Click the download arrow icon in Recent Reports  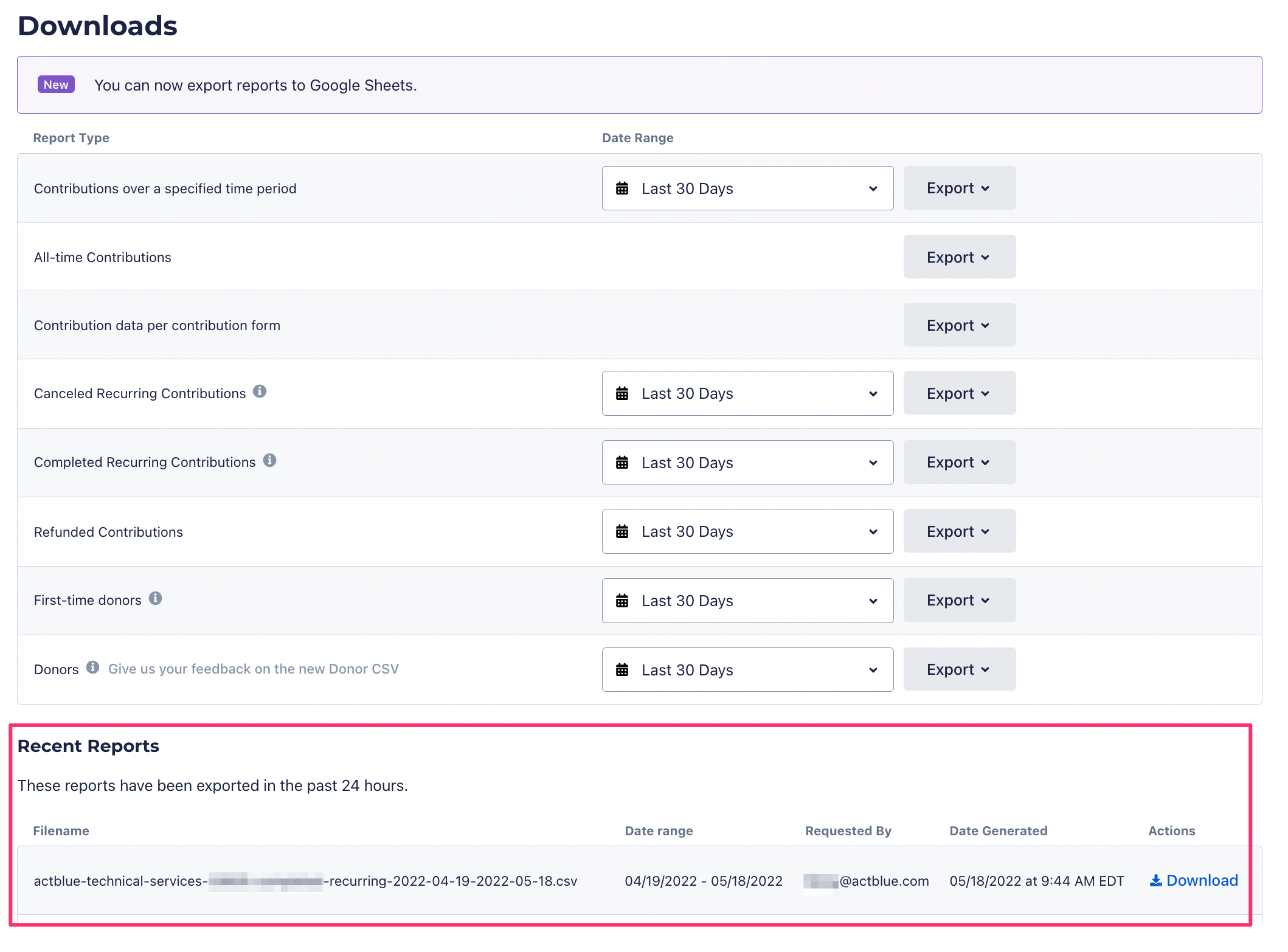(x=1155, y=880)
